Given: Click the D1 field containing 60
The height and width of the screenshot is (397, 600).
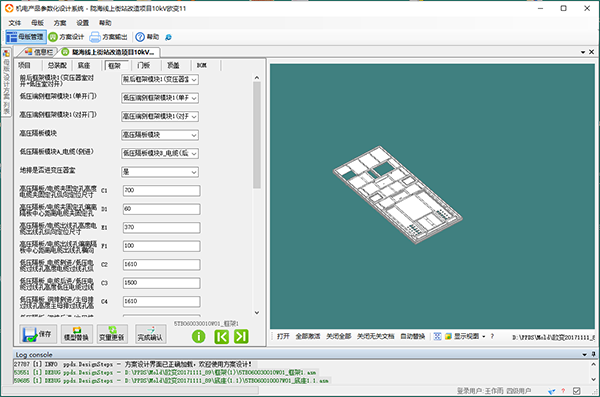Looking at the screenshot, I should coord(161,209).
